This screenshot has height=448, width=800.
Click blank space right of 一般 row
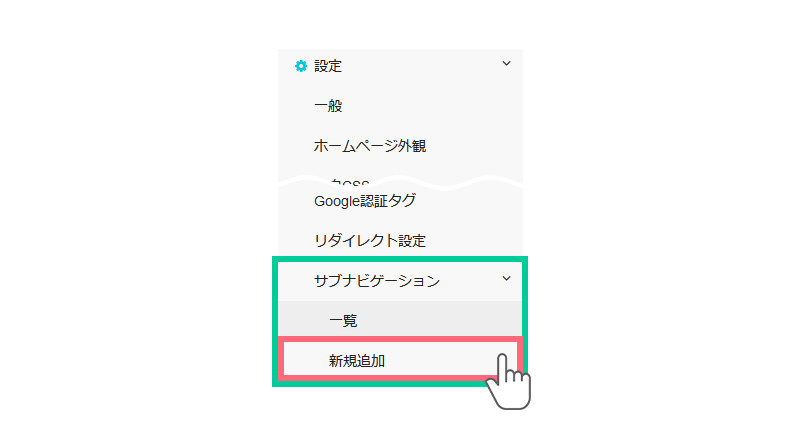pos(434,106)
